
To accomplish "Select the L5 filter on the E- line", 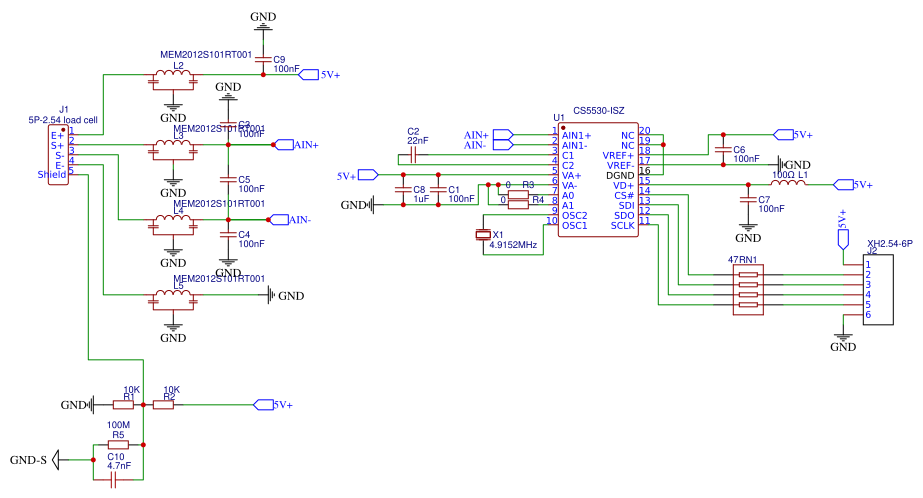I will (173, 297).
